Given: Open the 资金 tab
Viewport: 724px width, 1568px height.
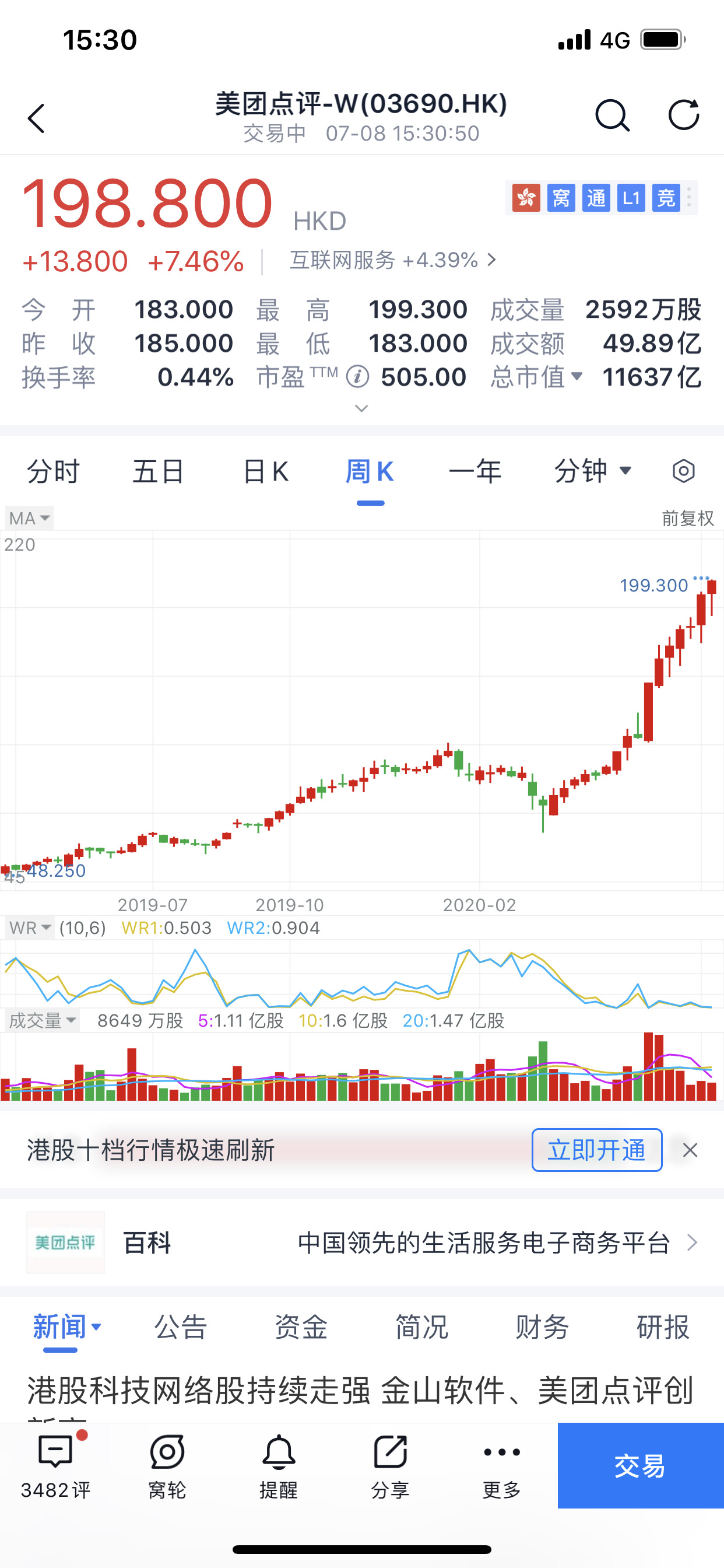Looking at the screenshot, I should (x=301, y=1326).
